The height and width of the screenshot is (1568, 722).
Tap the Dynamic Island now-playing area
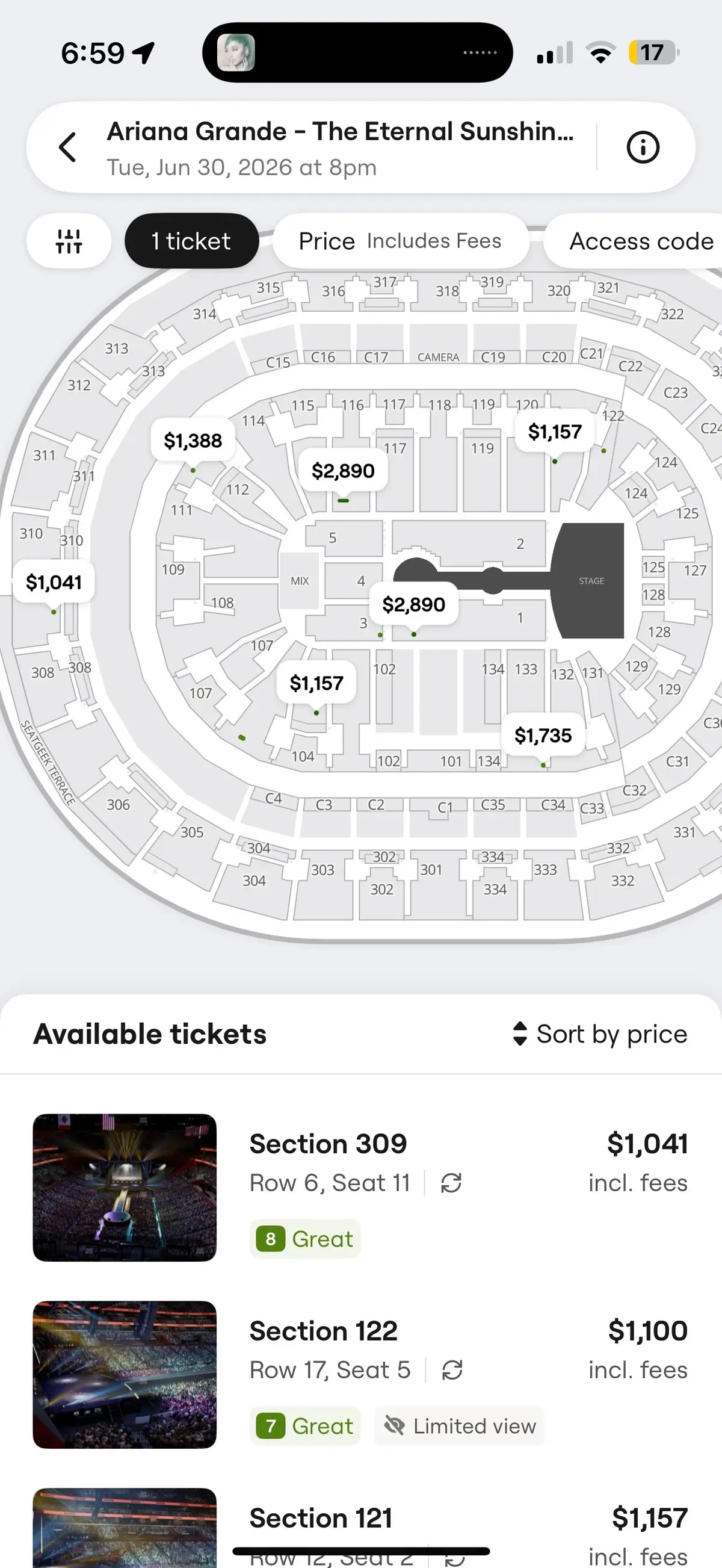pyautogui.click(x=359, y=52)
